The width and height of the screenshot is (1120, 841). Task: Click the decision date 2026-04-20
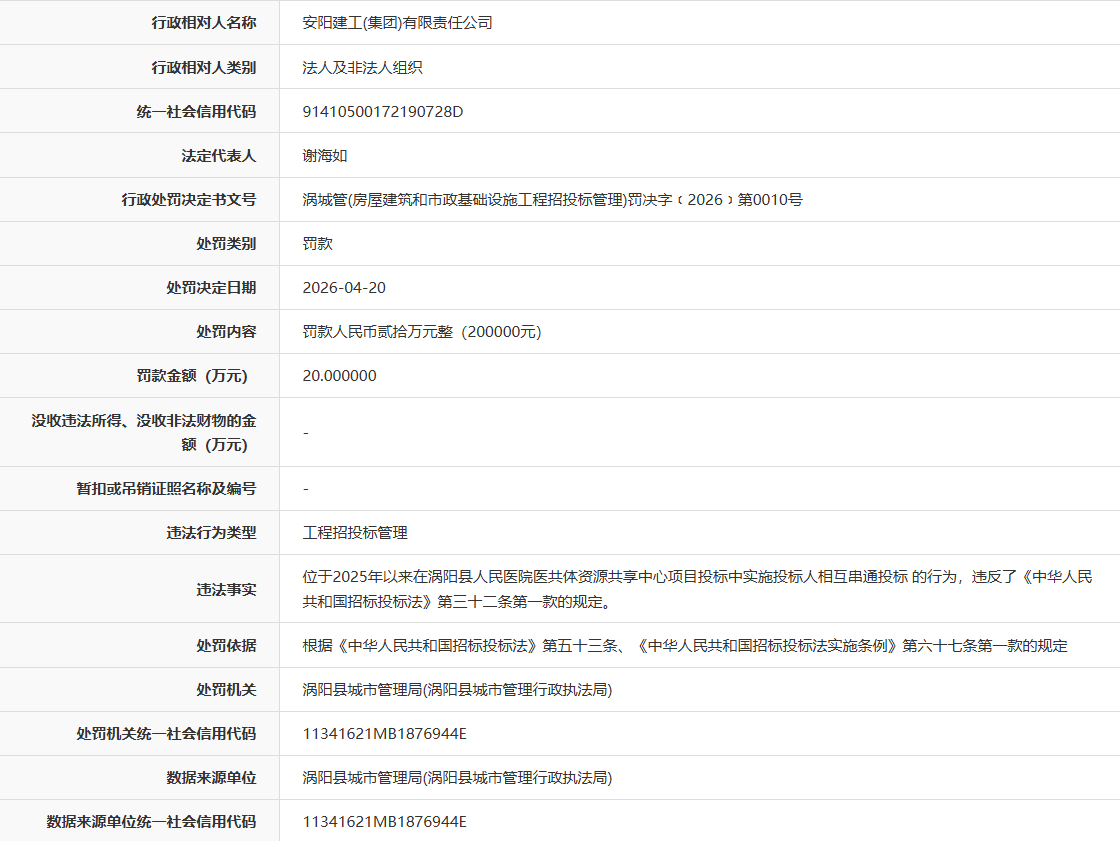[x=344, y=288]
